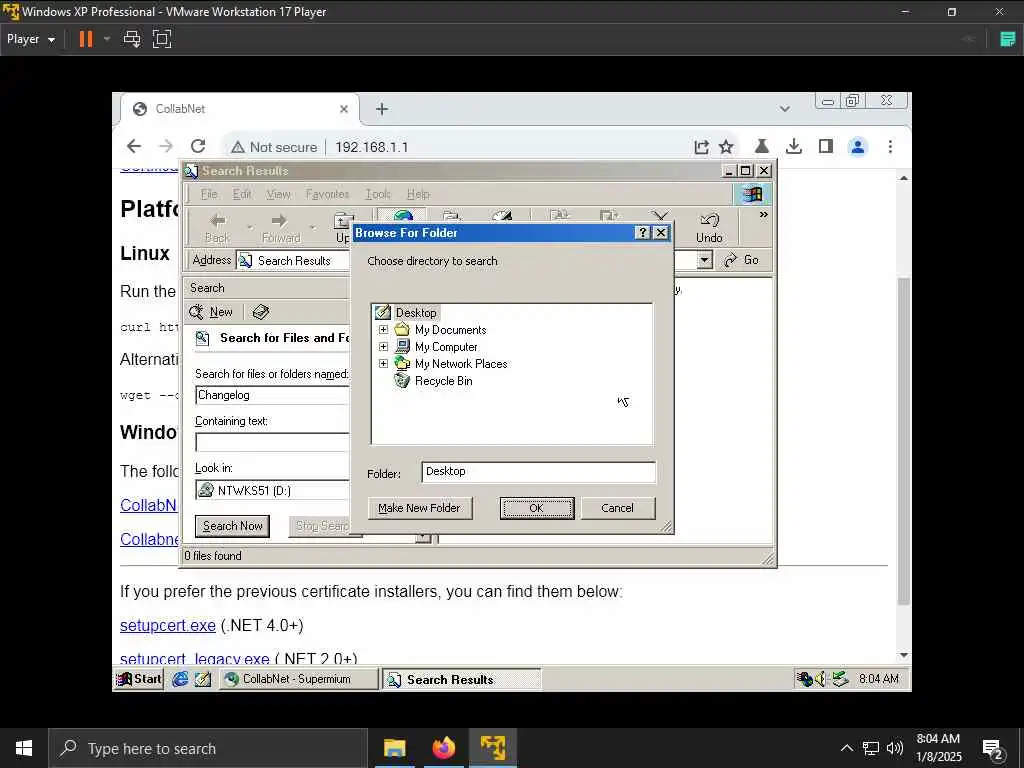Open Firefox on the host taskbar
Image resolution: width=1024 pixels, height=768 pixels.
(443, 748)
